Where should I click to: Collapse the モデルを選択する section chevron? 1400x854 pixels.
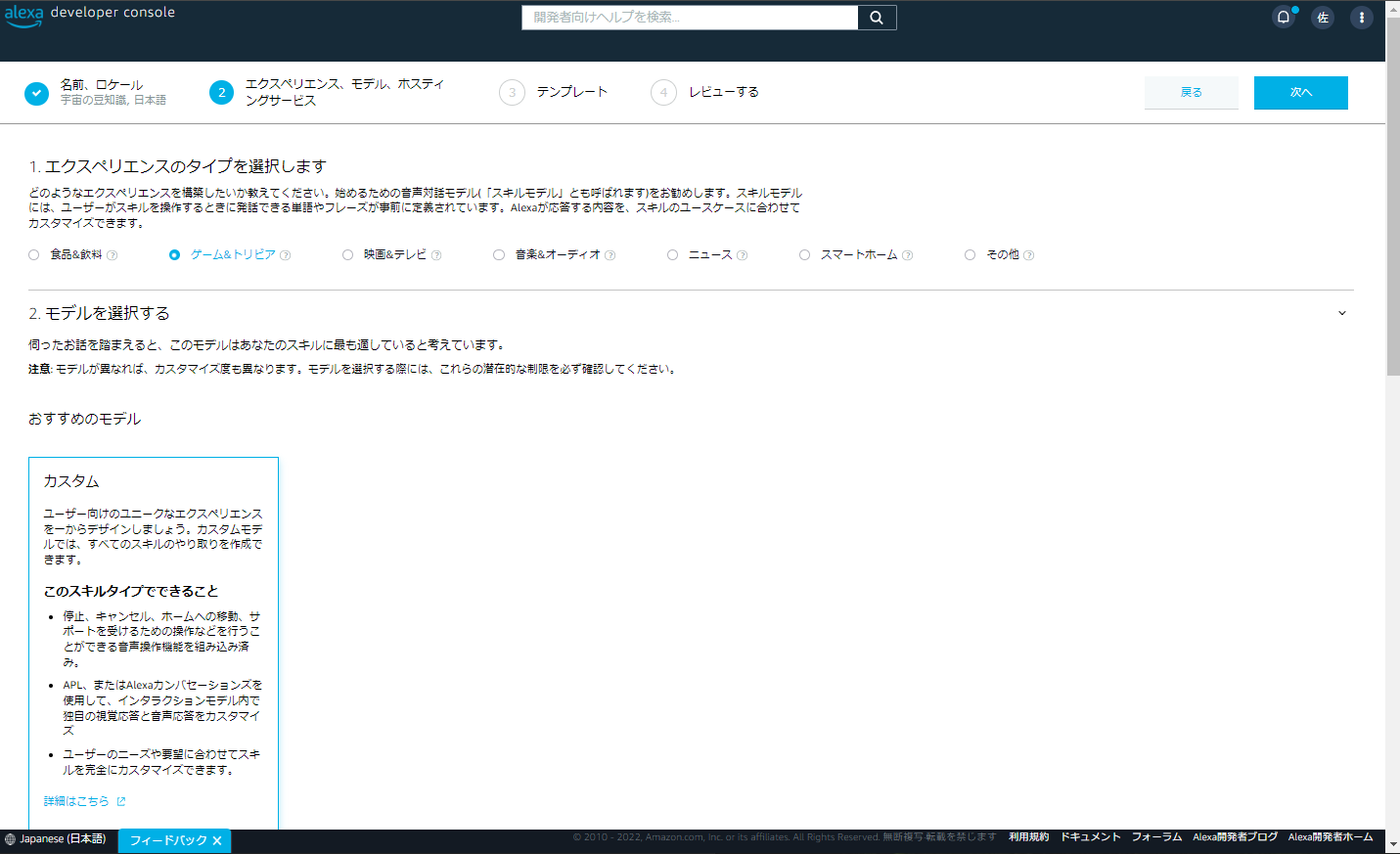1342,313
